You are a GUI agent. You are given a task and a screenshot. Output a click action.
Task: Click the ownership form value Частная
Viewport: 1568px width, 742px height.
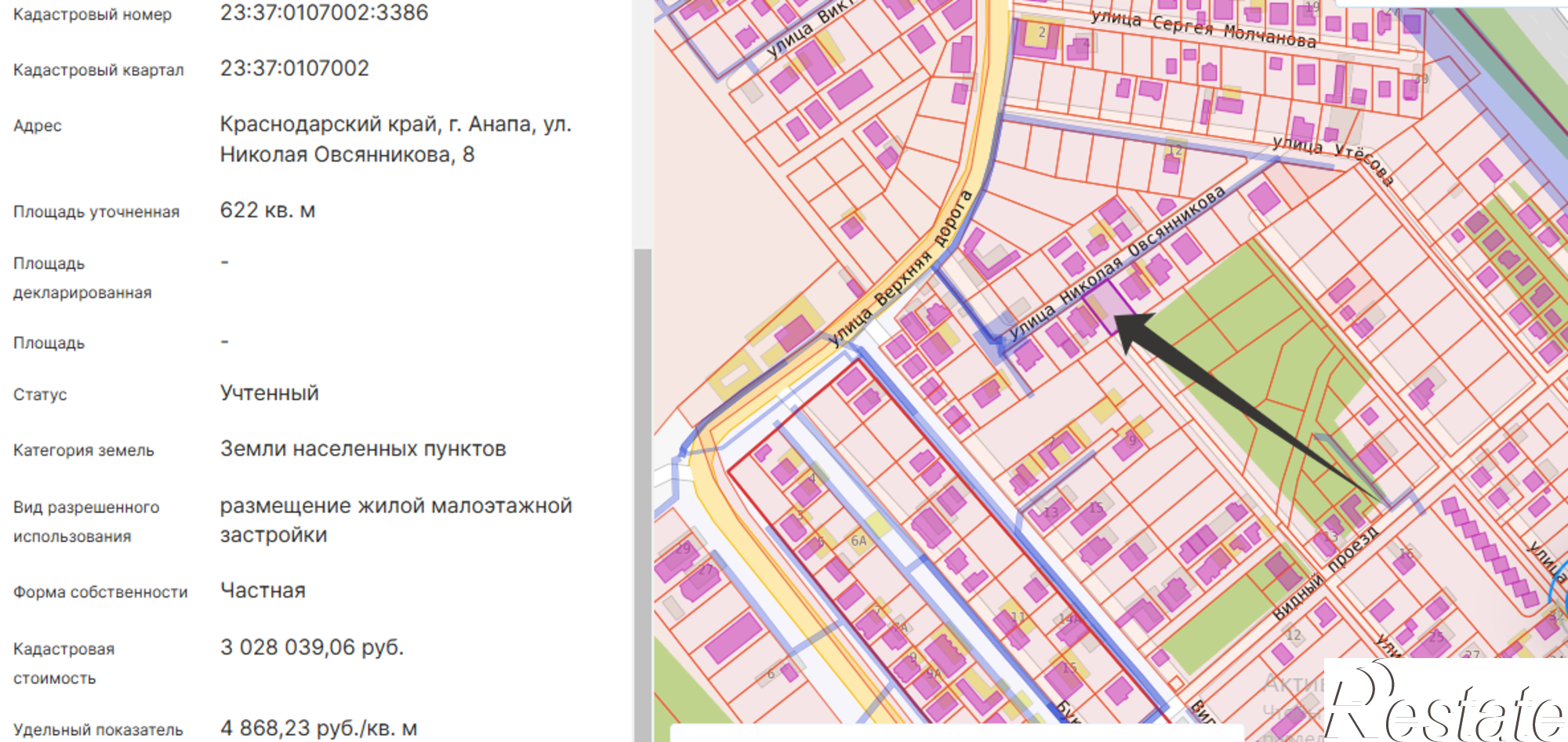pyautogui.click(x=263, y=591)
